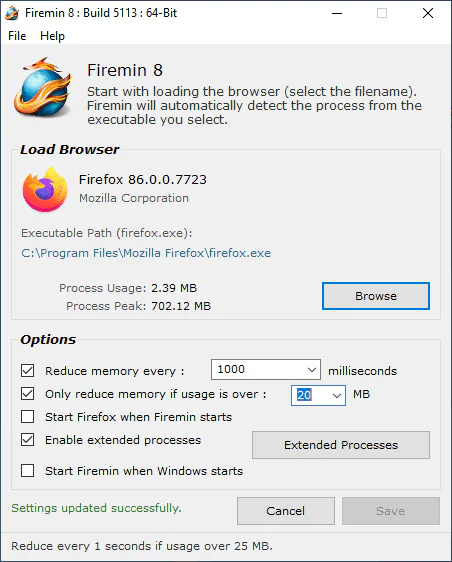The width and height of the screenshot is (452, 562).
Task: Click the large Firemin globe logo
Action: [x=43, y=87]
